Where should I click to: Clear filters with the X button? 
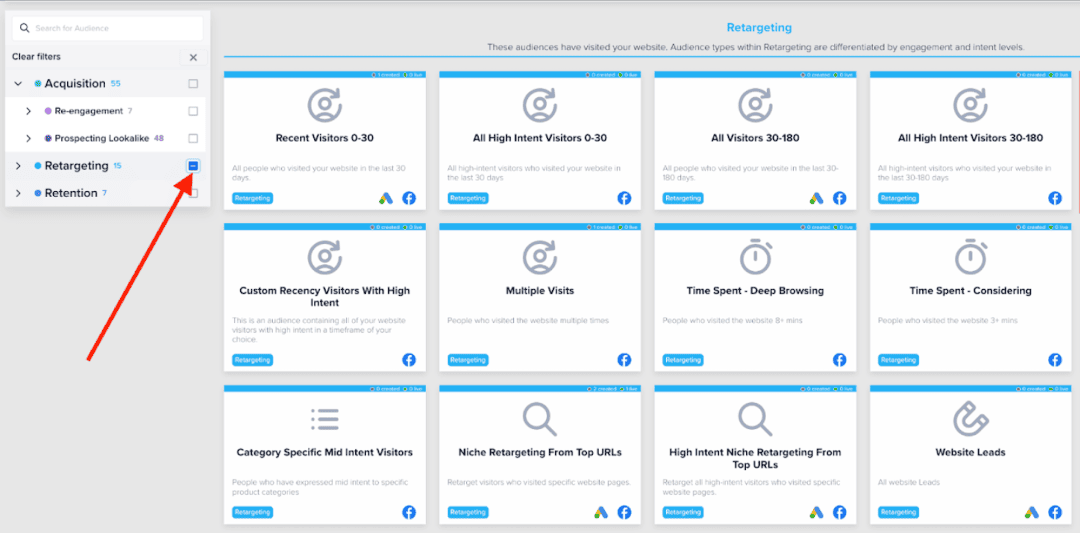point(193,57)
